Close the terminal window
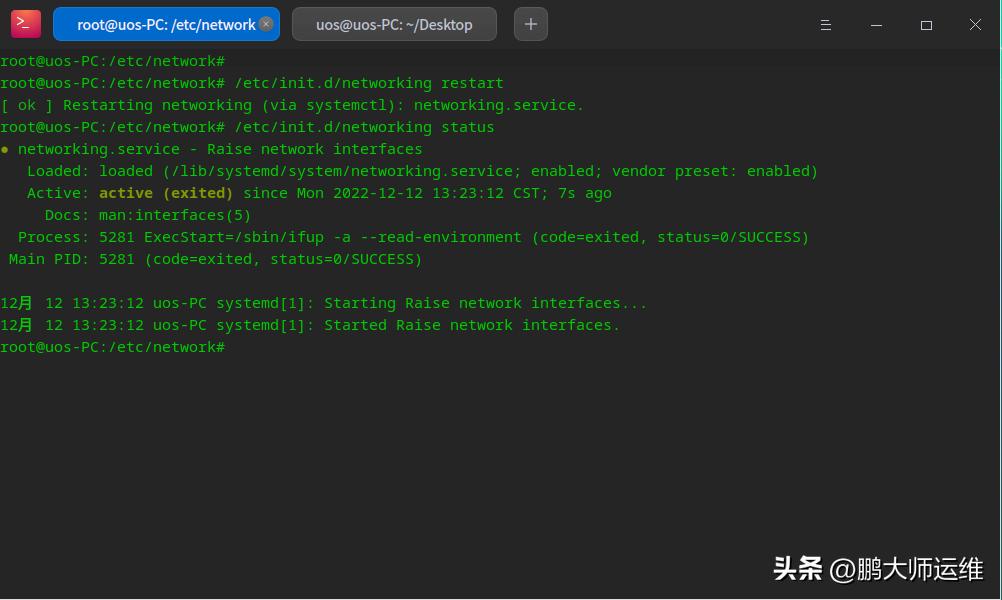 [975, 25]
